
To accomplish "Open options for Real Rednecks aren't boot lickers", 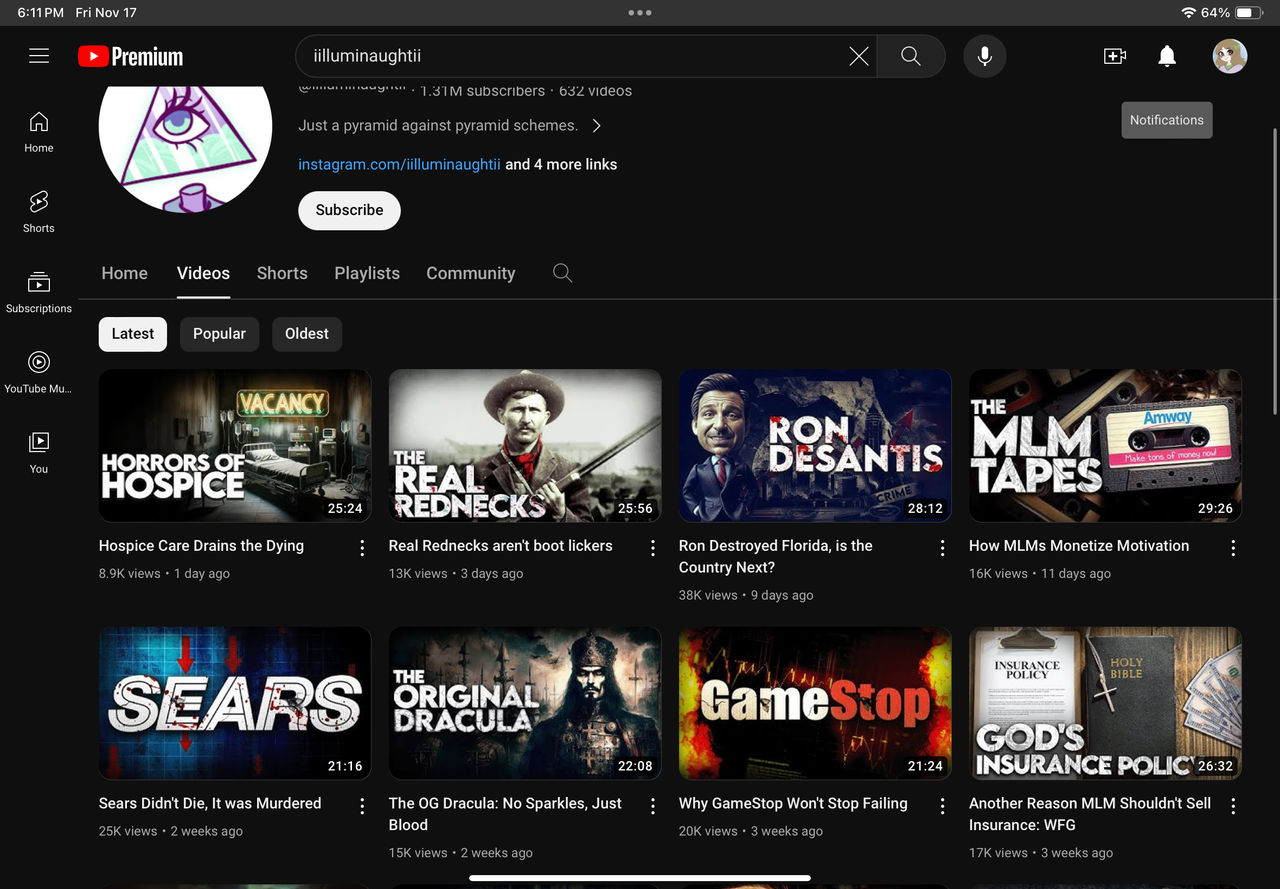I will coord(652,548).
